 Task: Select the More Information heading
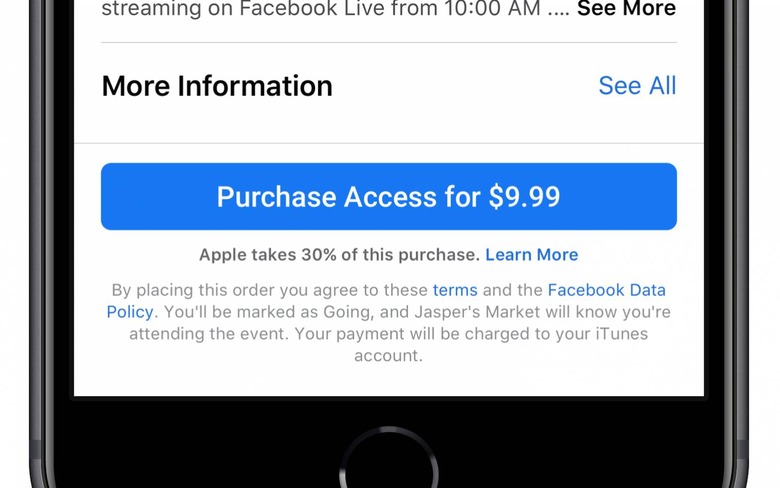point(217,86)
